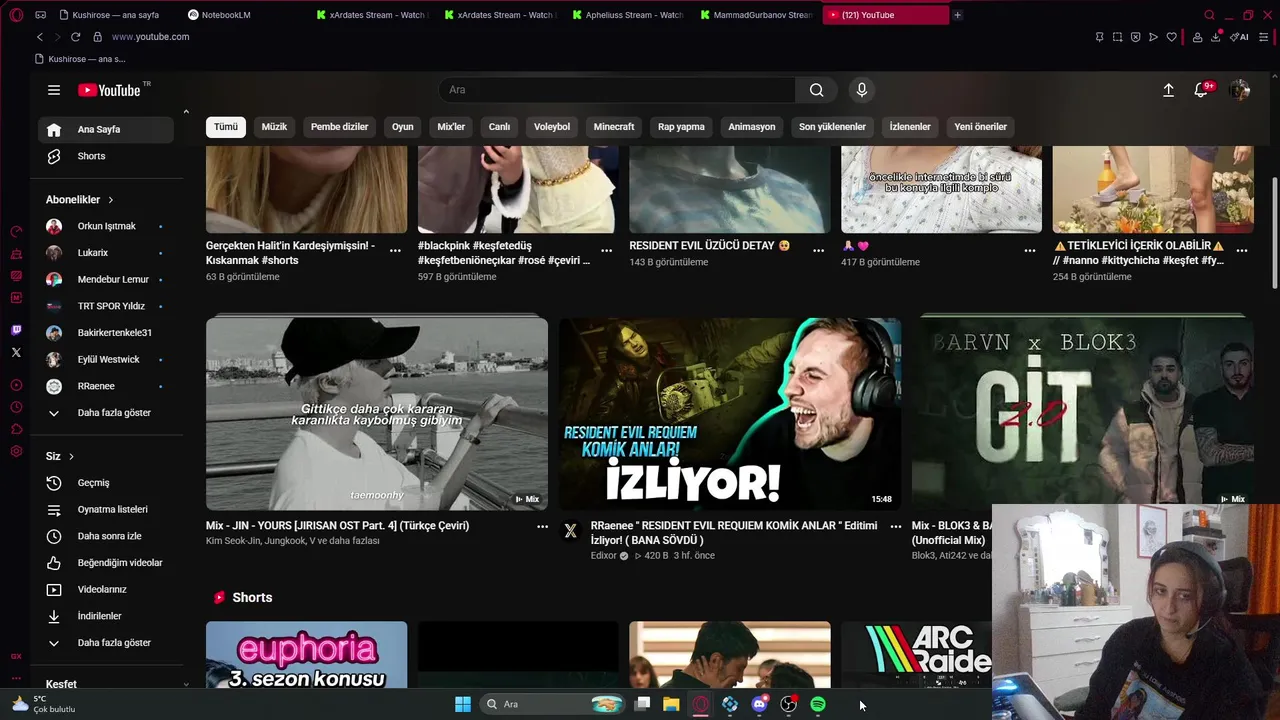
Task: Open Orkun Işıtmak subscription channel
Action: pyautogui.click(x=106, y=226)
